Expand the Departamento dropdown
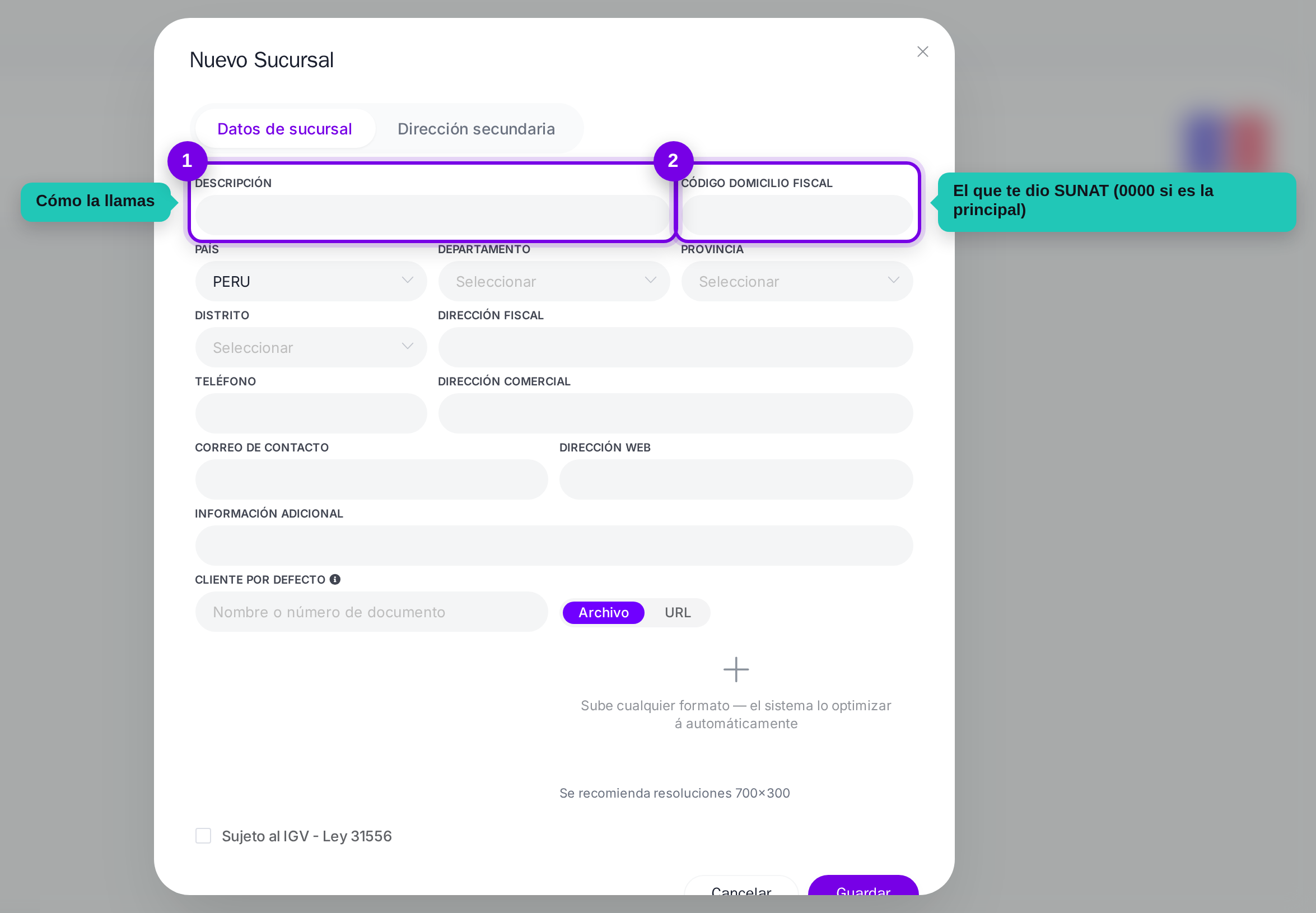Image resolution: width=1316 pixels, height=913 pixels. [554, 281]
